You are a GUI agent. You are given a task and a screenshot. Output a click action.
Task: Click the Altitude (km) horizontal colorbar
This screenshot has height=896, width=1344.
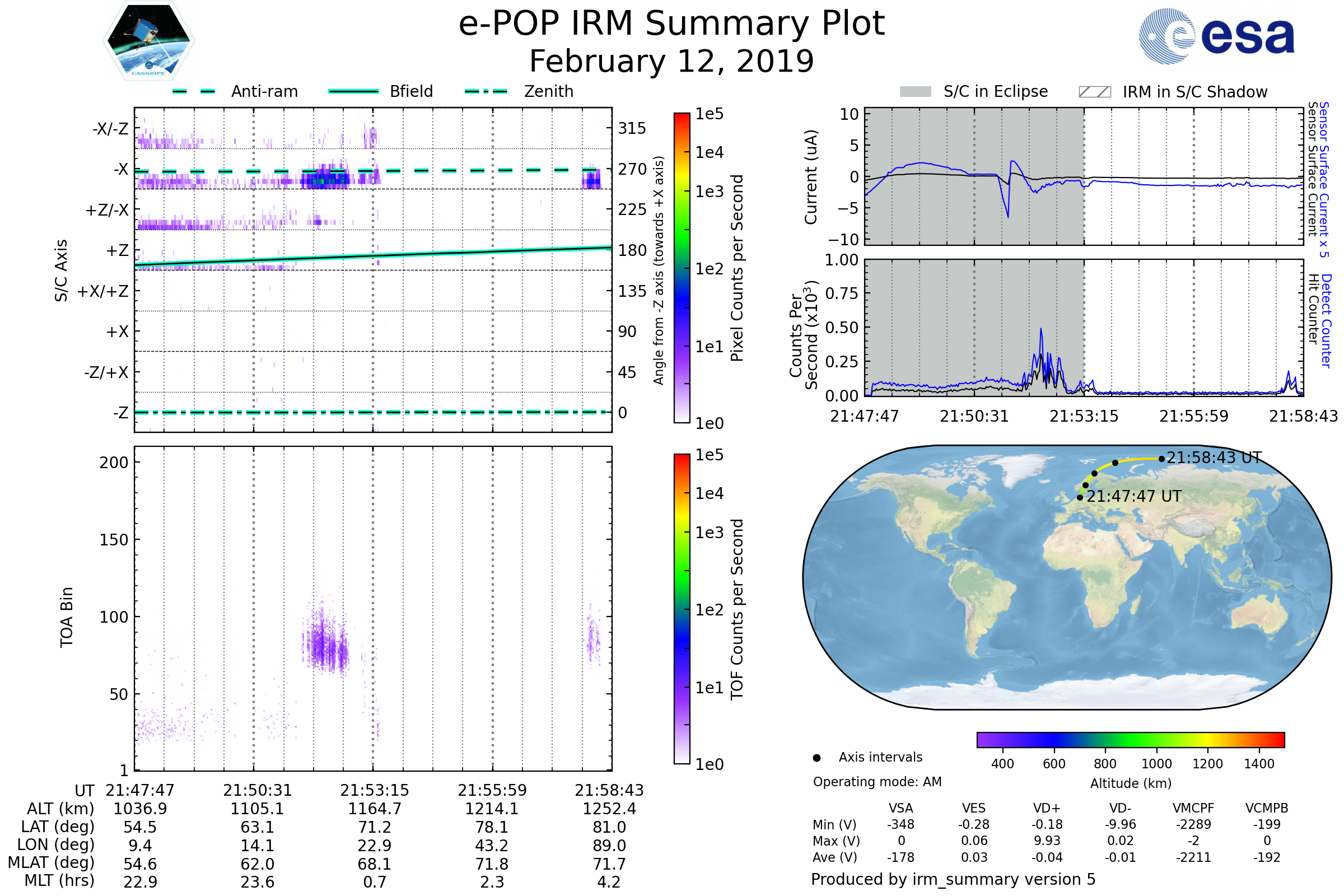(x=1130, y=739)
